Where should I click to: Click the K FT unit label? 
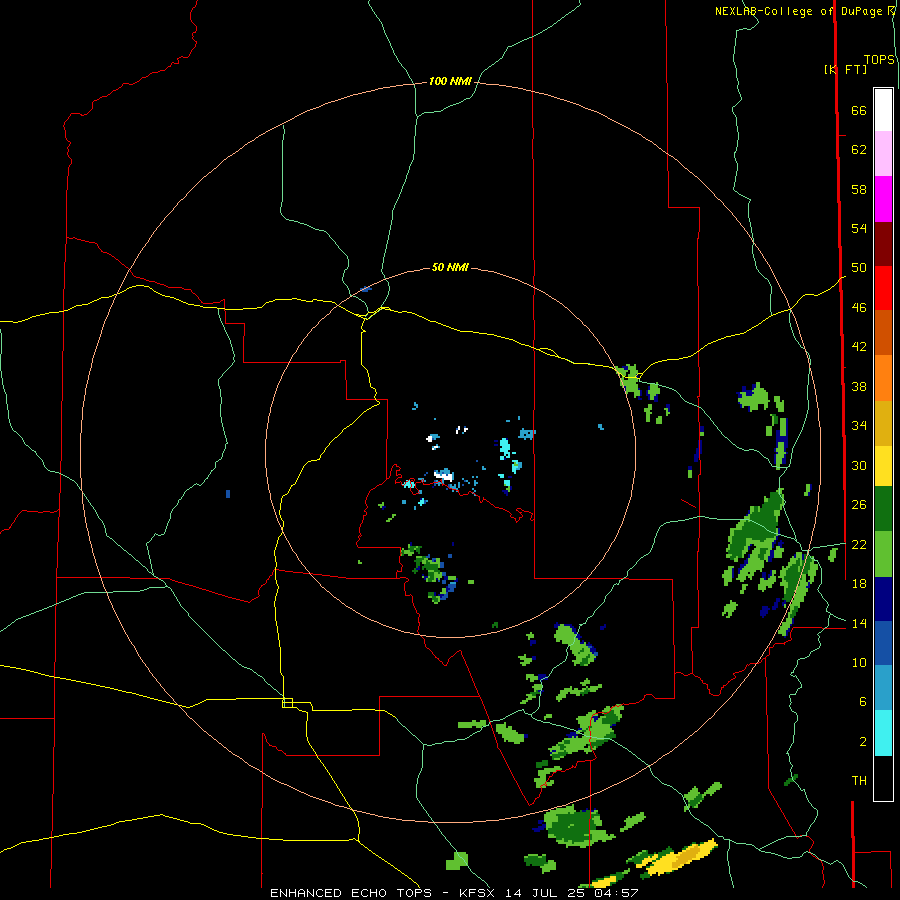(x=845, y=69)
